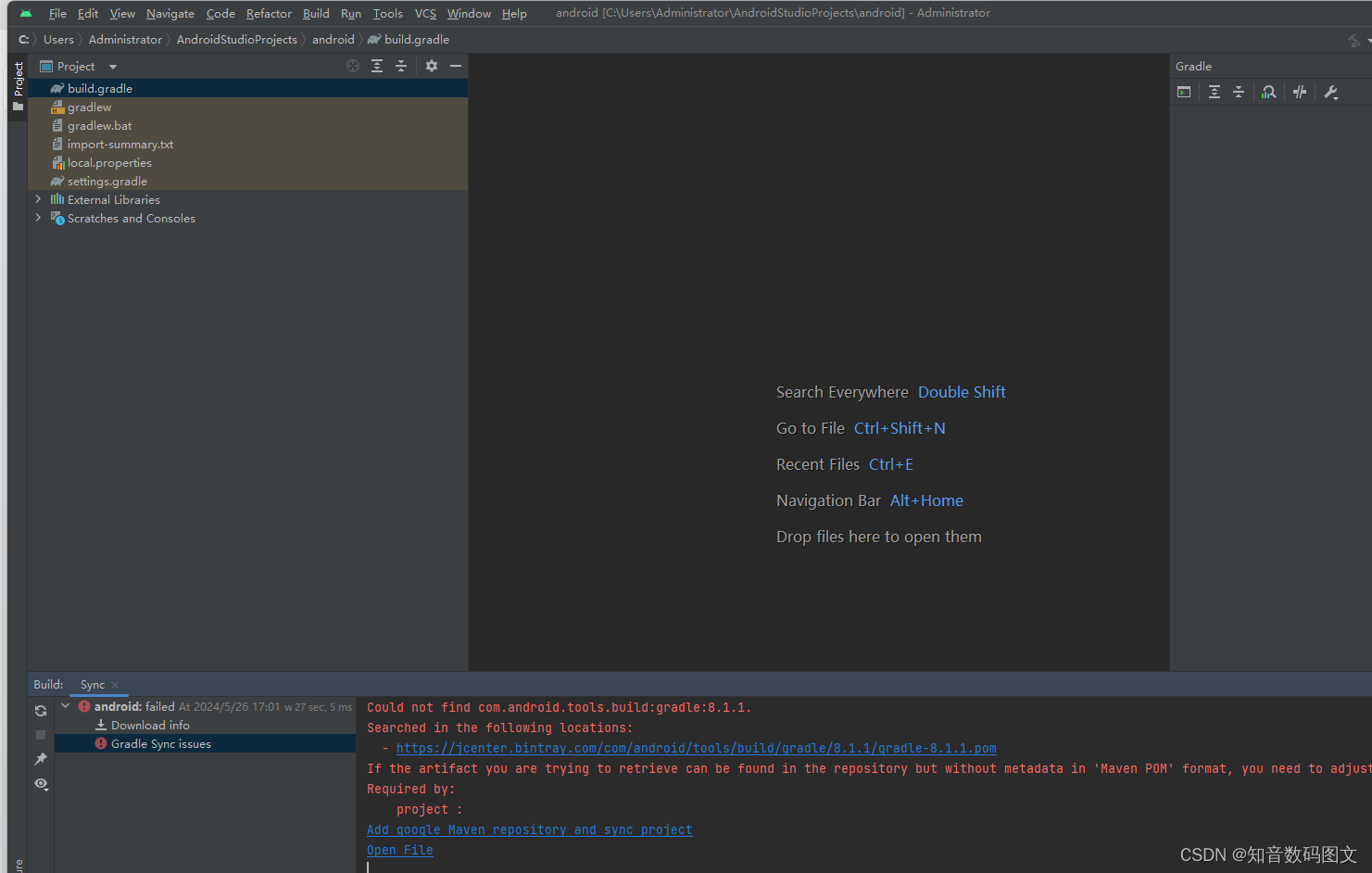The image size is (1372, 873).
Task: Hide the Project panel with minus icon
Action: pos(456,66)
